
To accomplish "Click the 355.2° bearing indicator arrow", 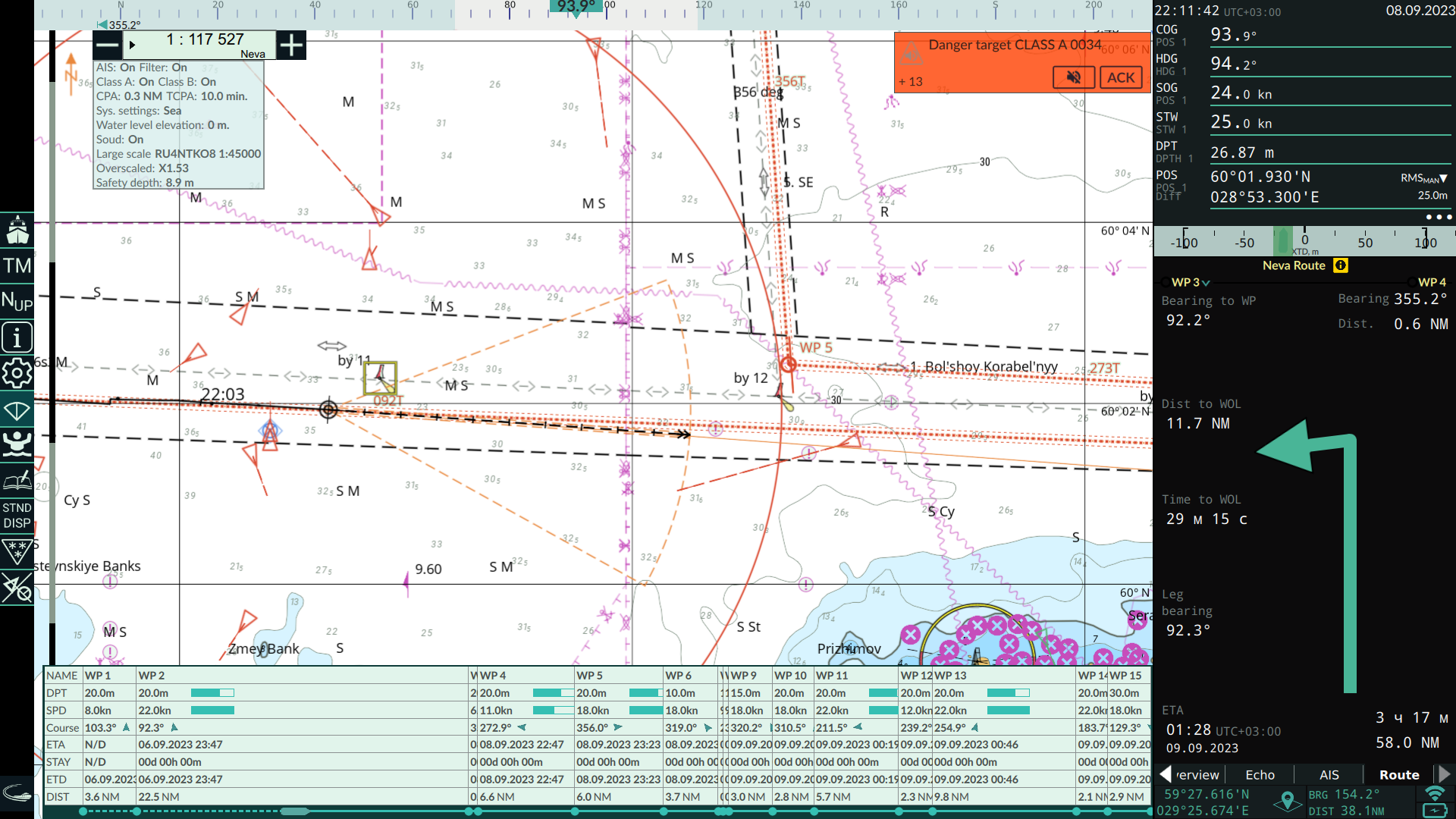I will [x=102, y=25].
